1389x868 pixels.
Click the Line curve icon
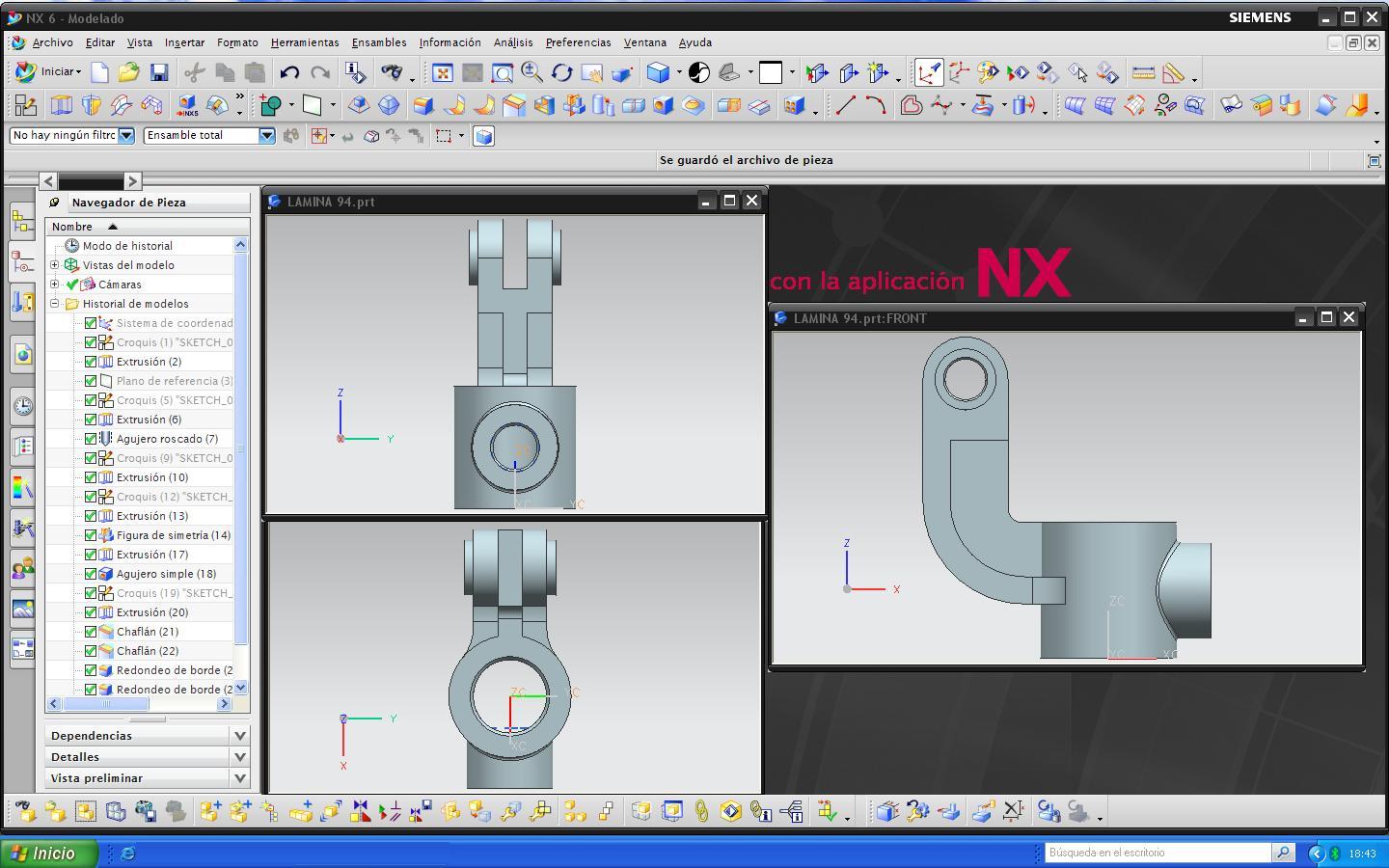(845, 105)
